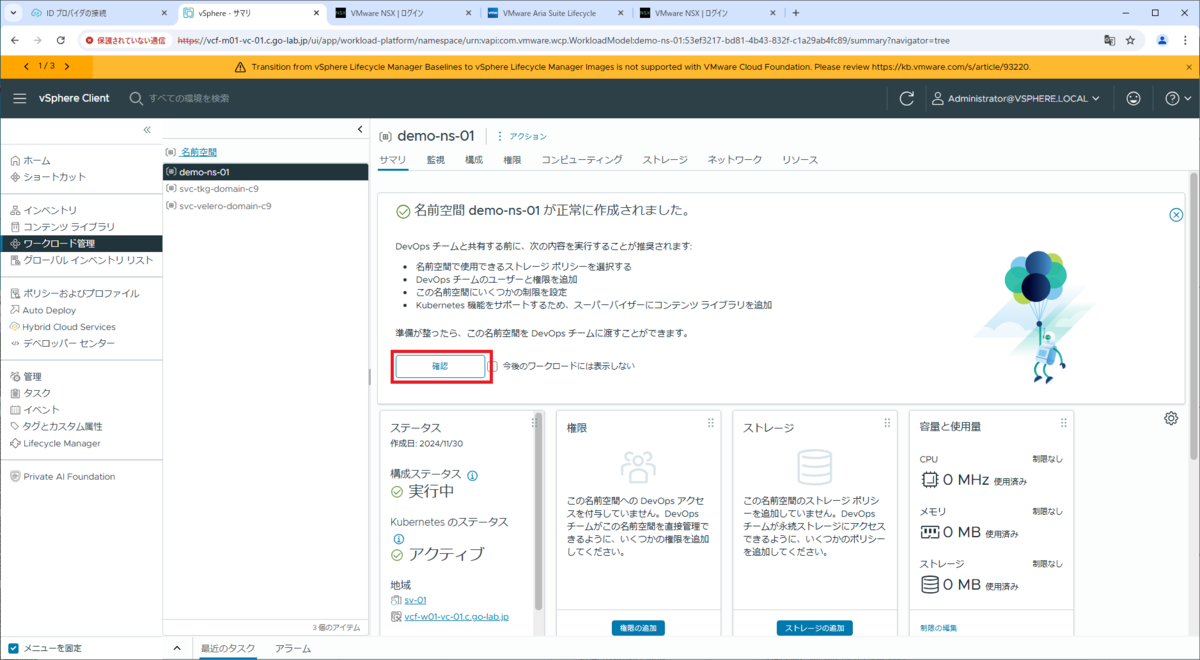
Task: Go to previous notification banner message
Action: tap(27, 66)
